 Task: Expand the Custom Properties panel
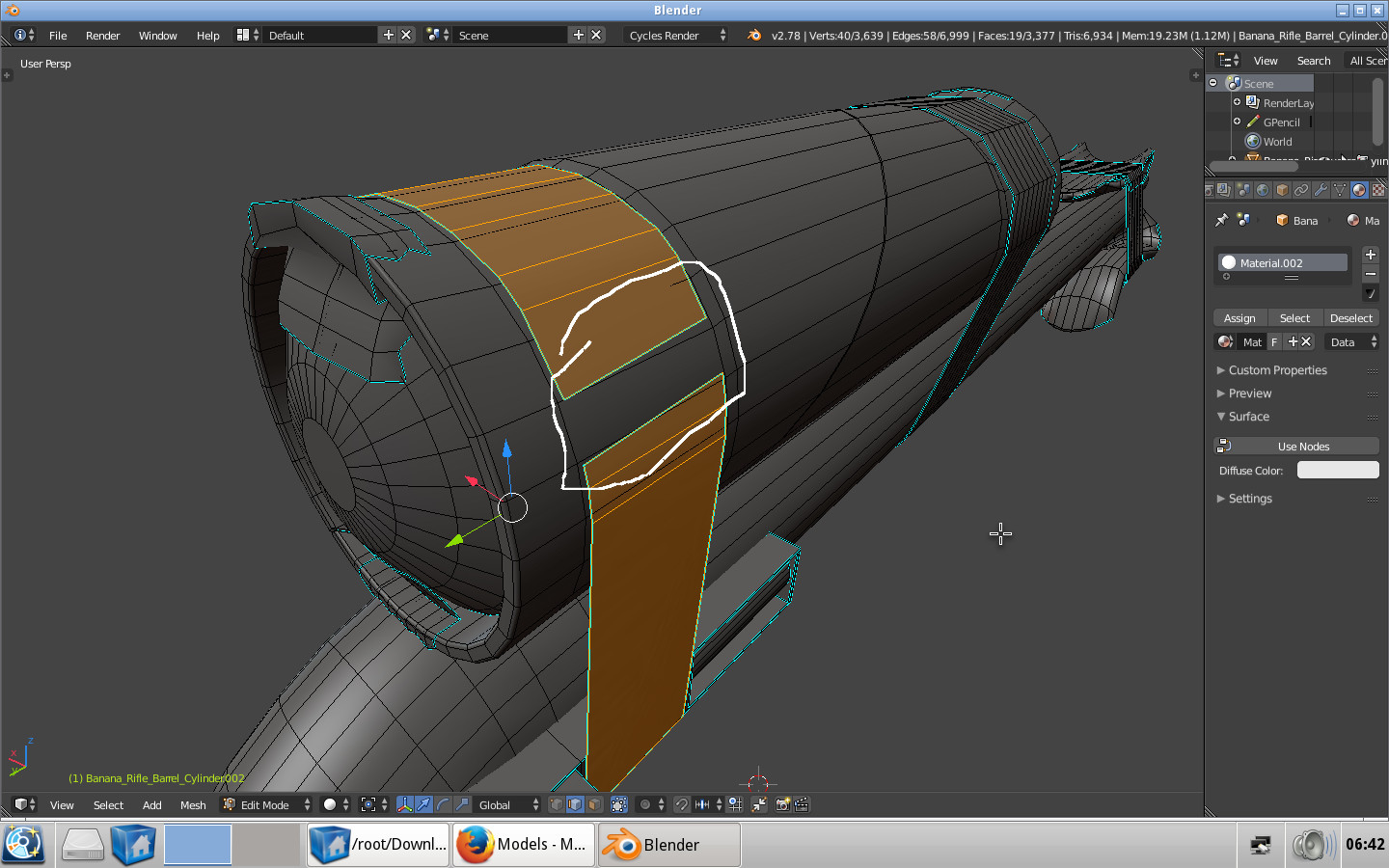click(x=1277, y=370)
